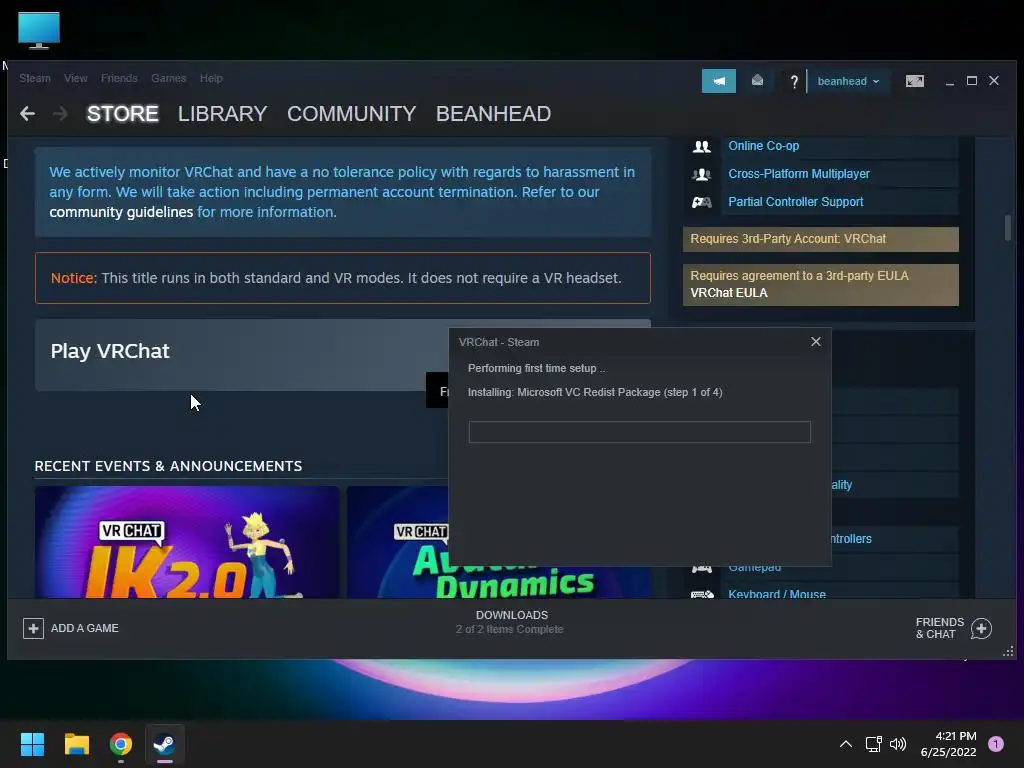
Task: Open the BEANHEAD profile tab
Action: tap(494, 114)
